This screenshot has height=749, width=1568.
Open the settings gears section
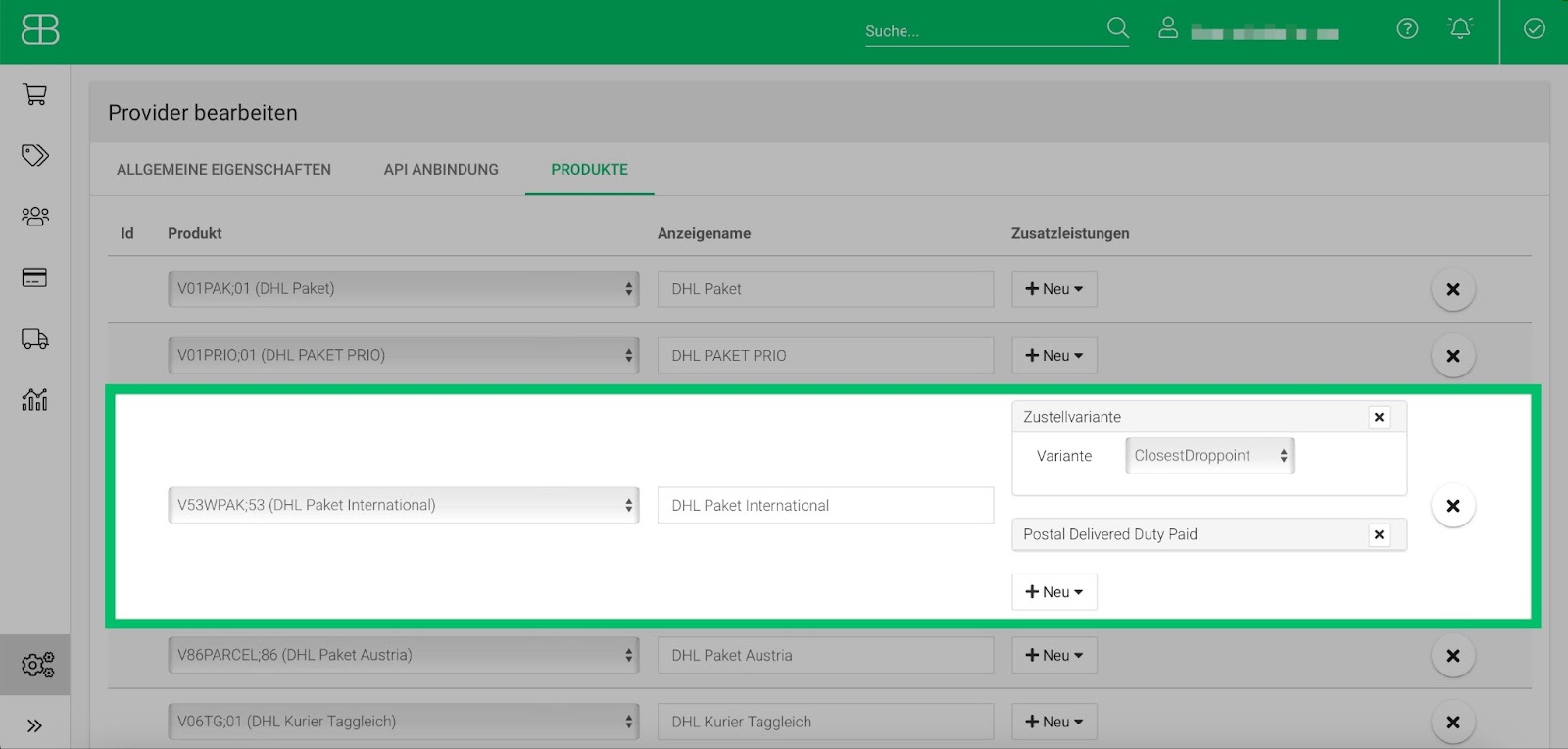click(x=37, y=665)
